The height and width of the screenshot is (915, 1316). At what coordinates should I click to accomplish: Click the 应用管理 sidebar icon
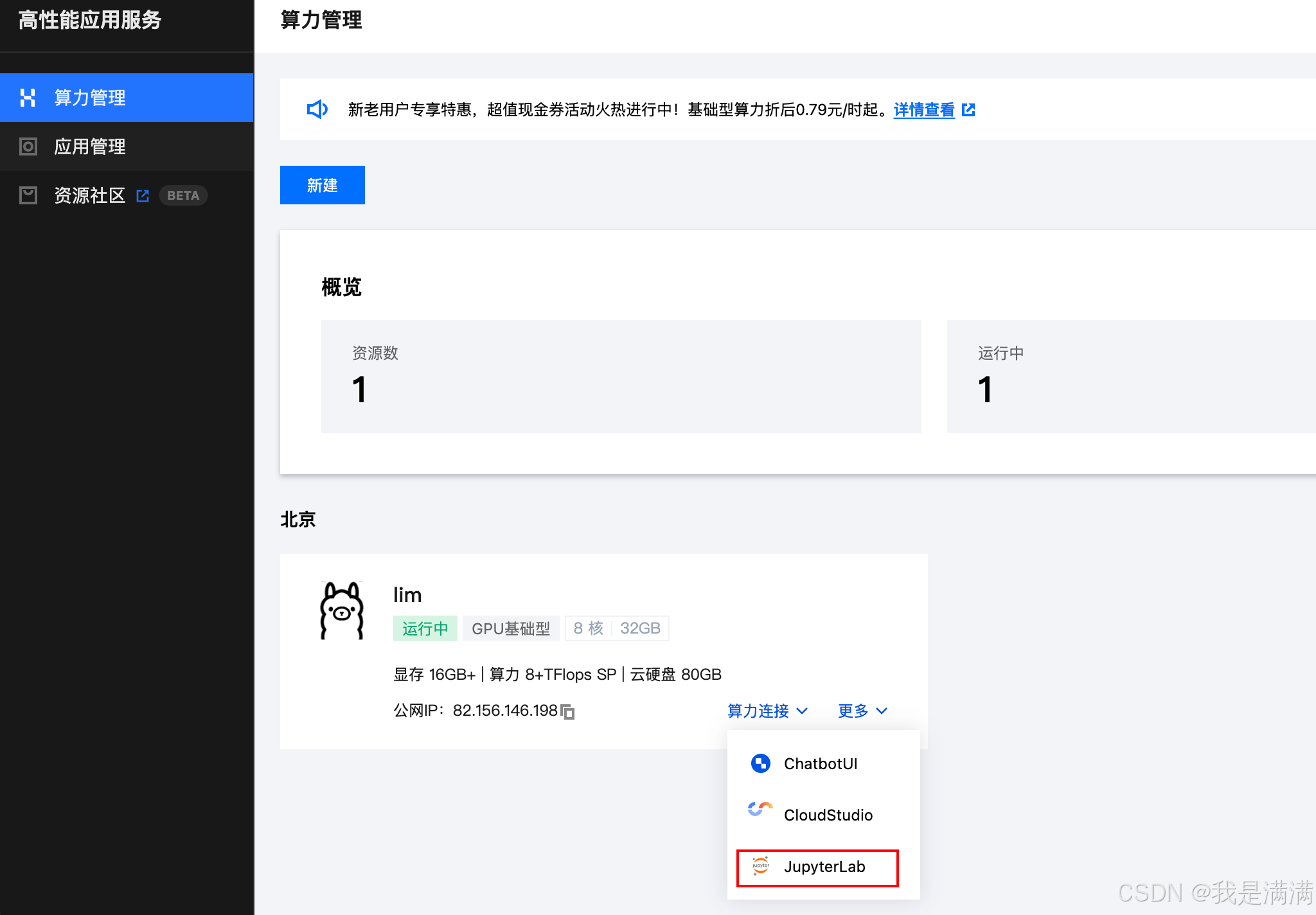click(28, 147)
